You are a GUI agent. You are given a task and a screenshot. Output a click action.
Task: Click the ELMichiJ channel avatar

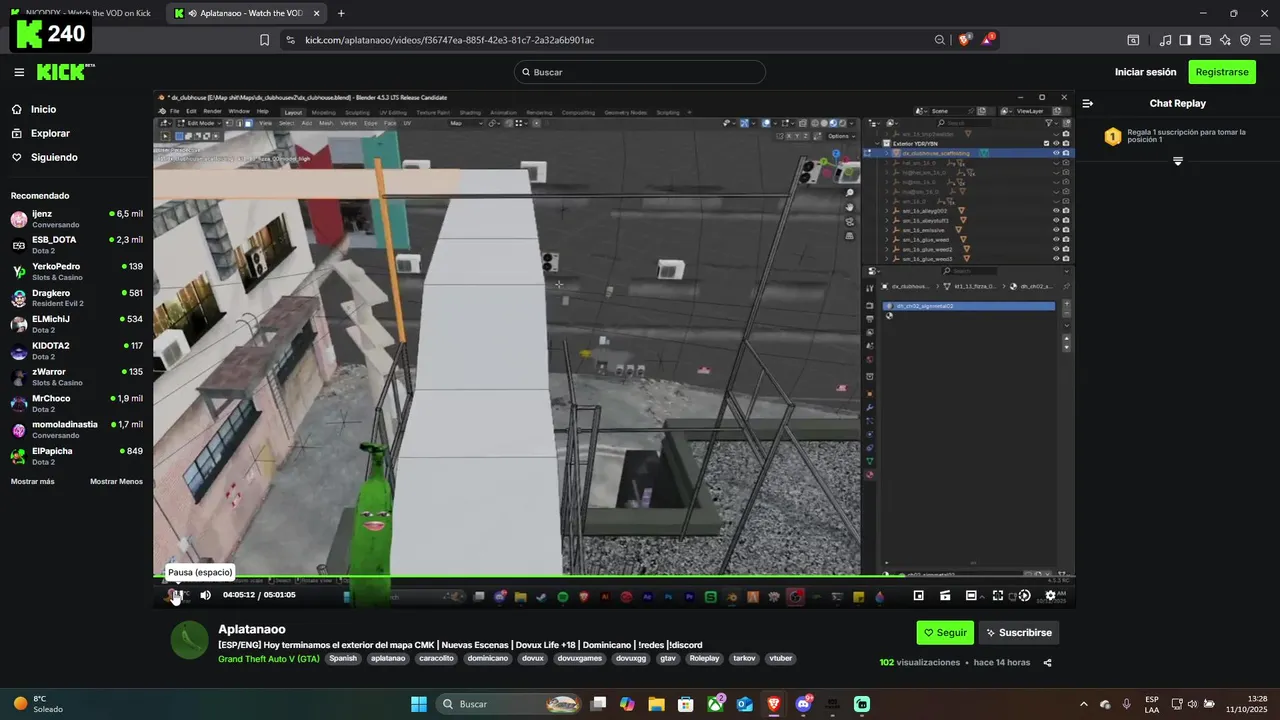tap(19, 324)
